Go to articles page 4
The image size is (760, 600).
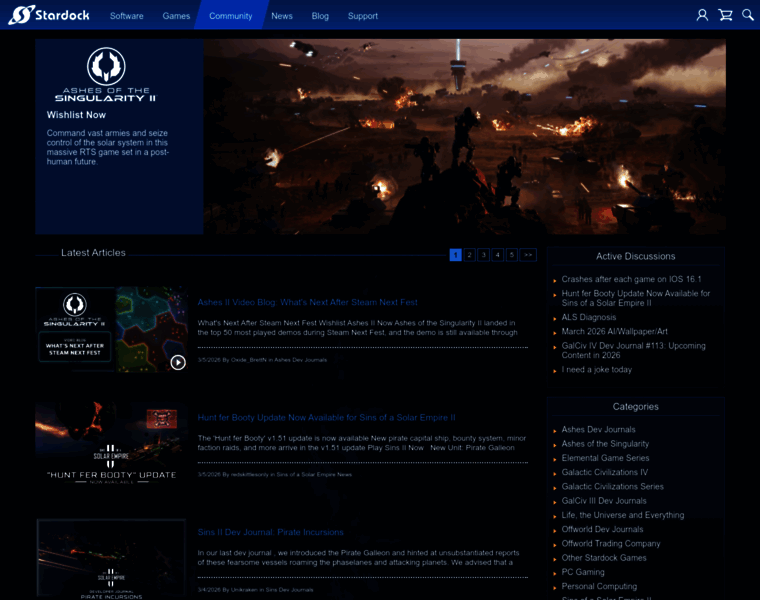coord(498,255)
